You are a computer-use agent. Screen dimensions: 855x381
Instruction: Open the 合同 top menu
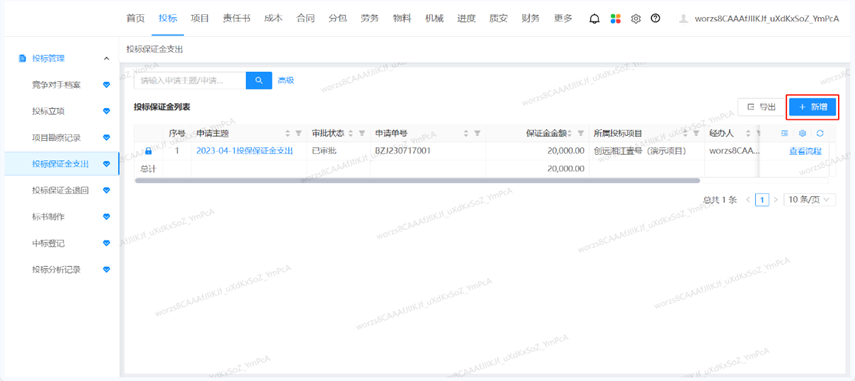(x=305, y=18)
